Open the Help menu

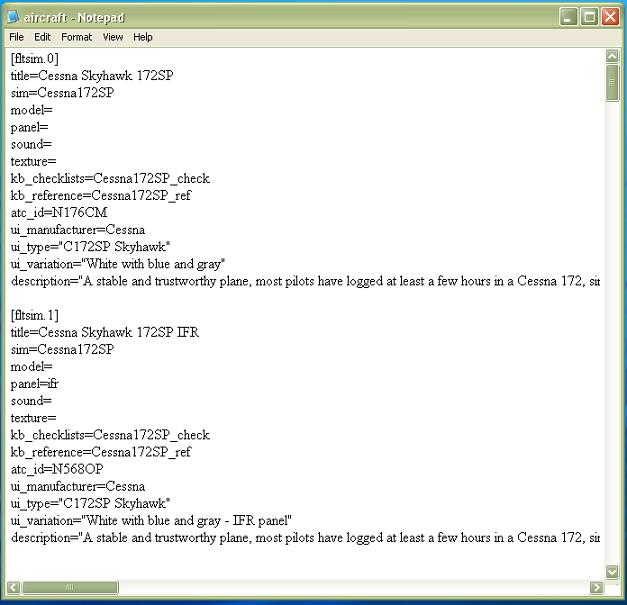(x=143, y=37)
